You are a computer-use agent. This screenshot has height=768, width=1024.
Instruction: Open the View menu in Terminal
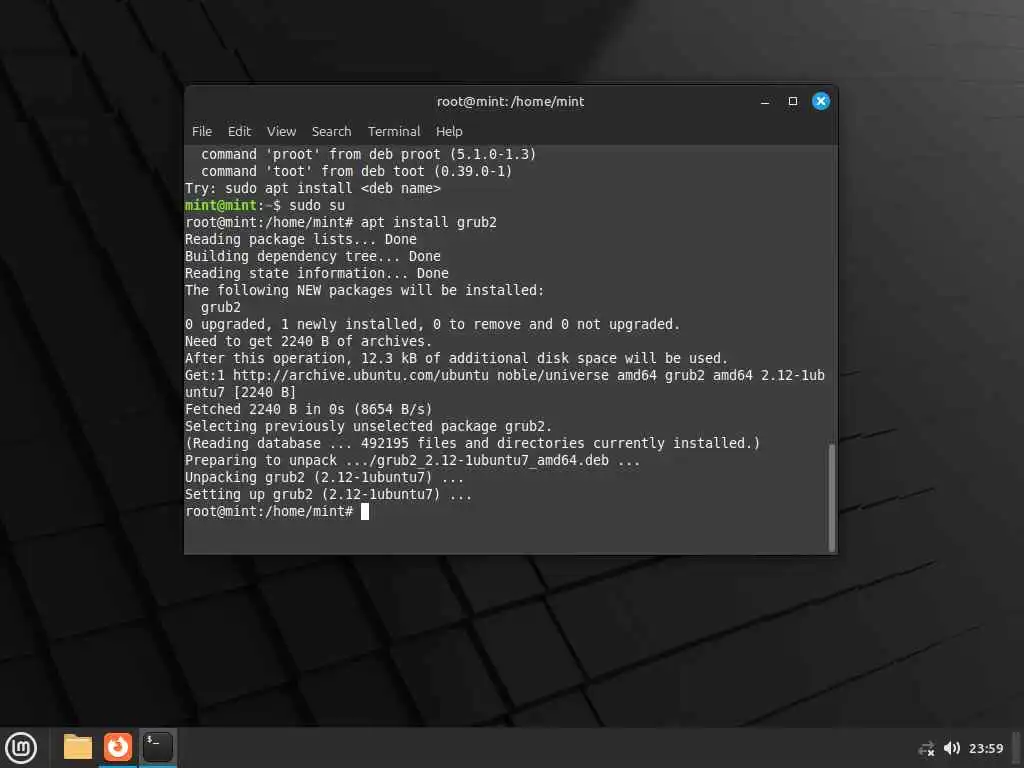tap(281, 131)
